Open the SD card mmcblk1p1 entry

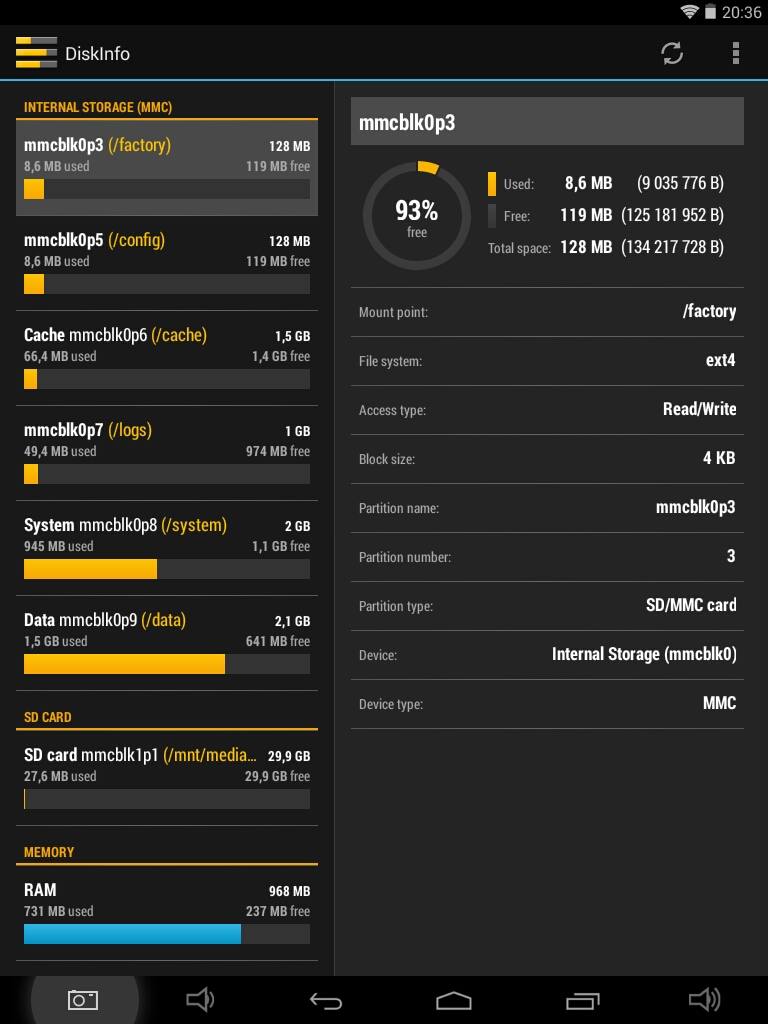click(167, 777)
